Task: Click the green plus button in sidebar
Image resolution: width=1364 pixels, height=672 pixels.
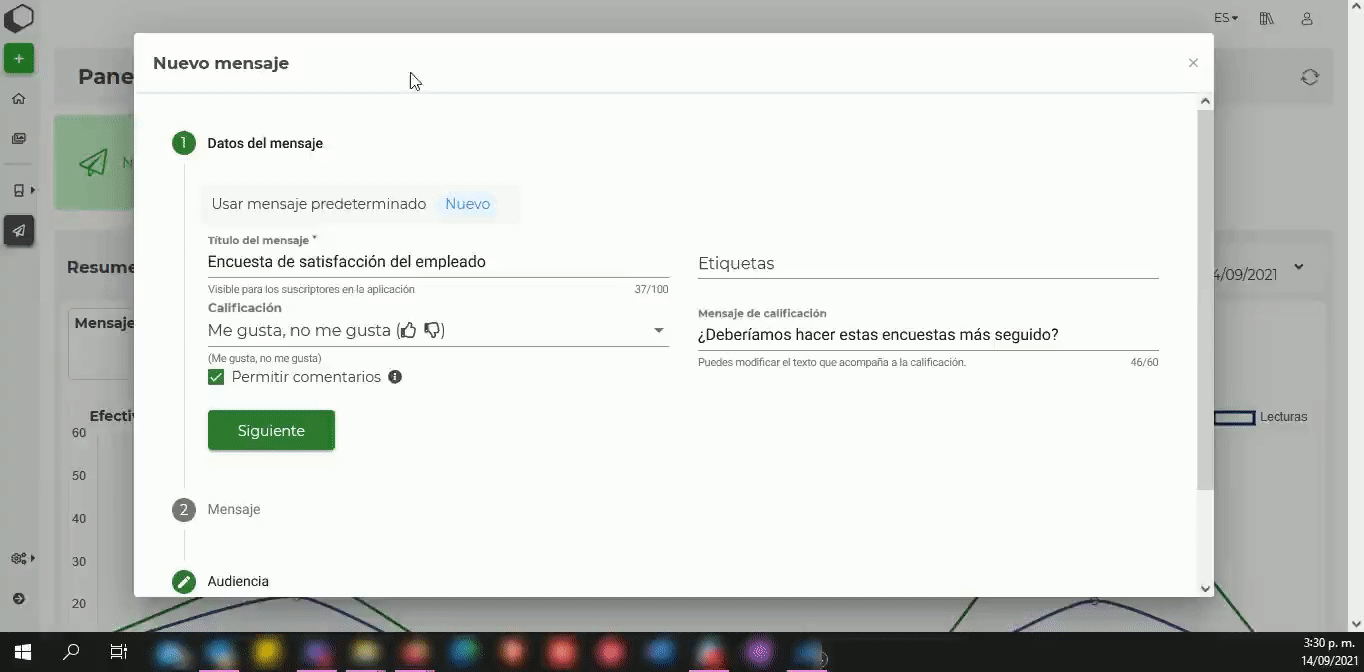Action: coord(18,59)
